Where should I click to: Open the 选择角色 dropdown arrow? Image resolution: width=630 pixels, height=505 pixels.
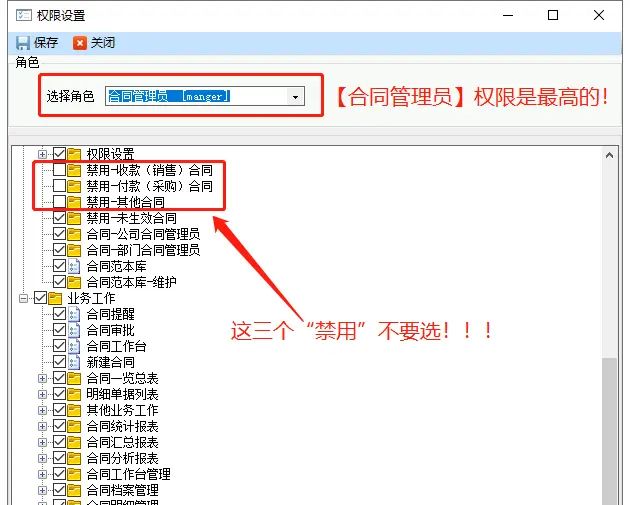pos(295,97)
